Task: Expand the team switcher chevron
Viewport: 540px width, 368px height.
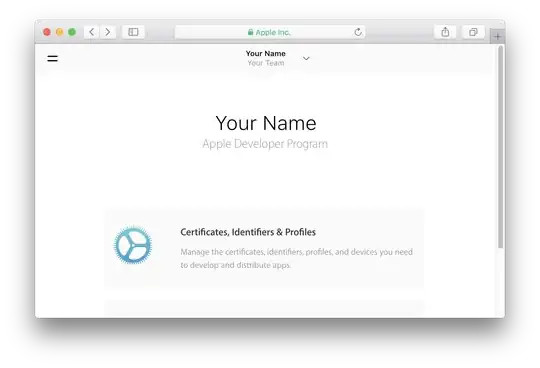Action: [x=306, y=58]
